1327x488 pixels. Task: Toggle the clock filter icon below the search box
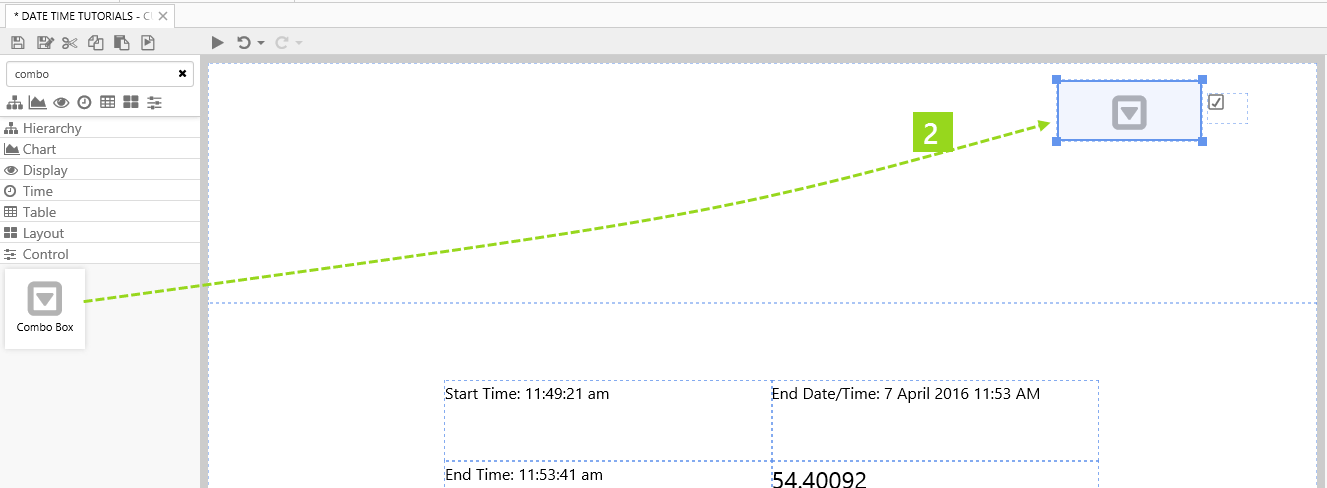point(84,102)
